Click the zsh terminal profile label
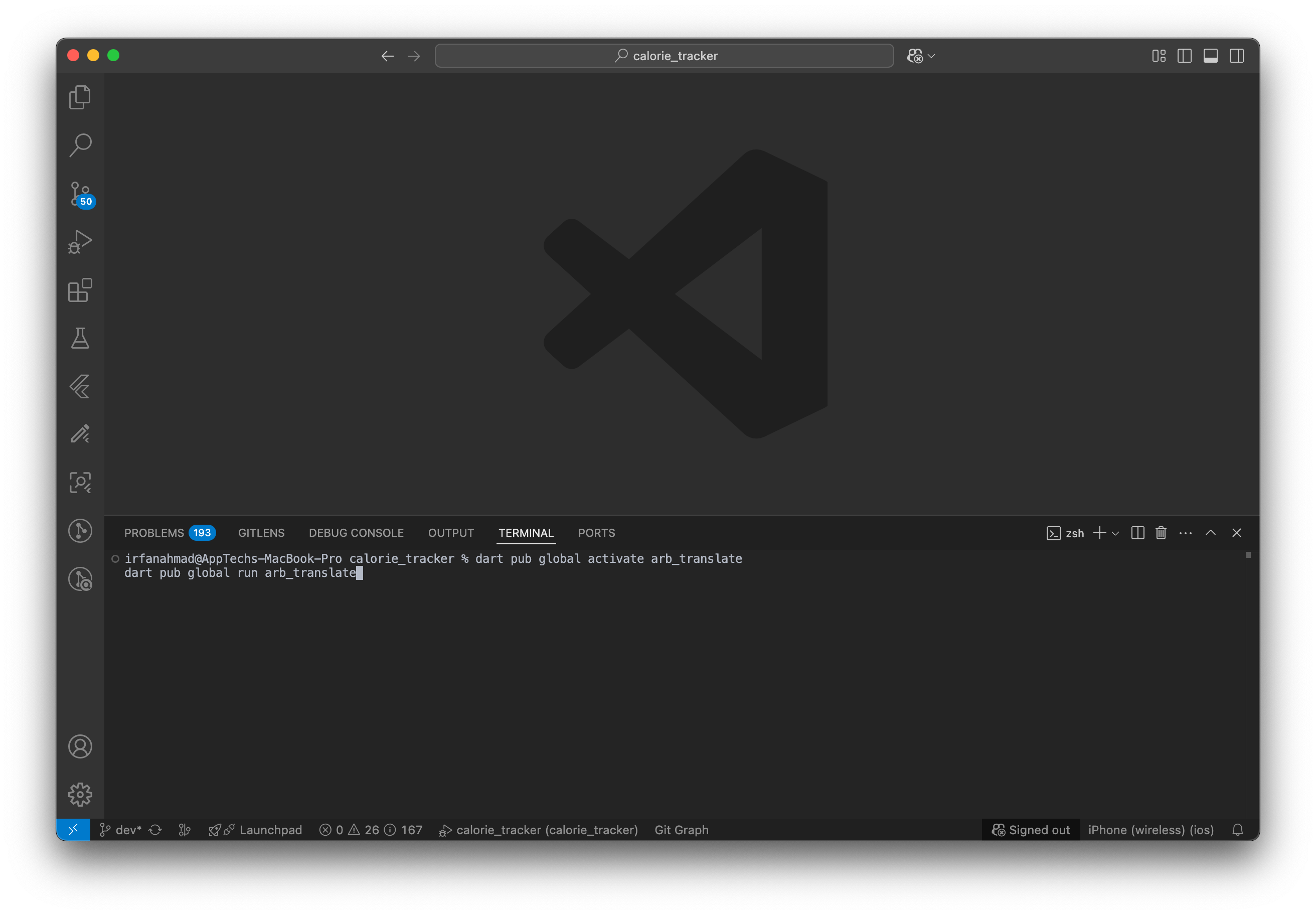The width and height of the screenshot is (1316, 915). 1066,533
